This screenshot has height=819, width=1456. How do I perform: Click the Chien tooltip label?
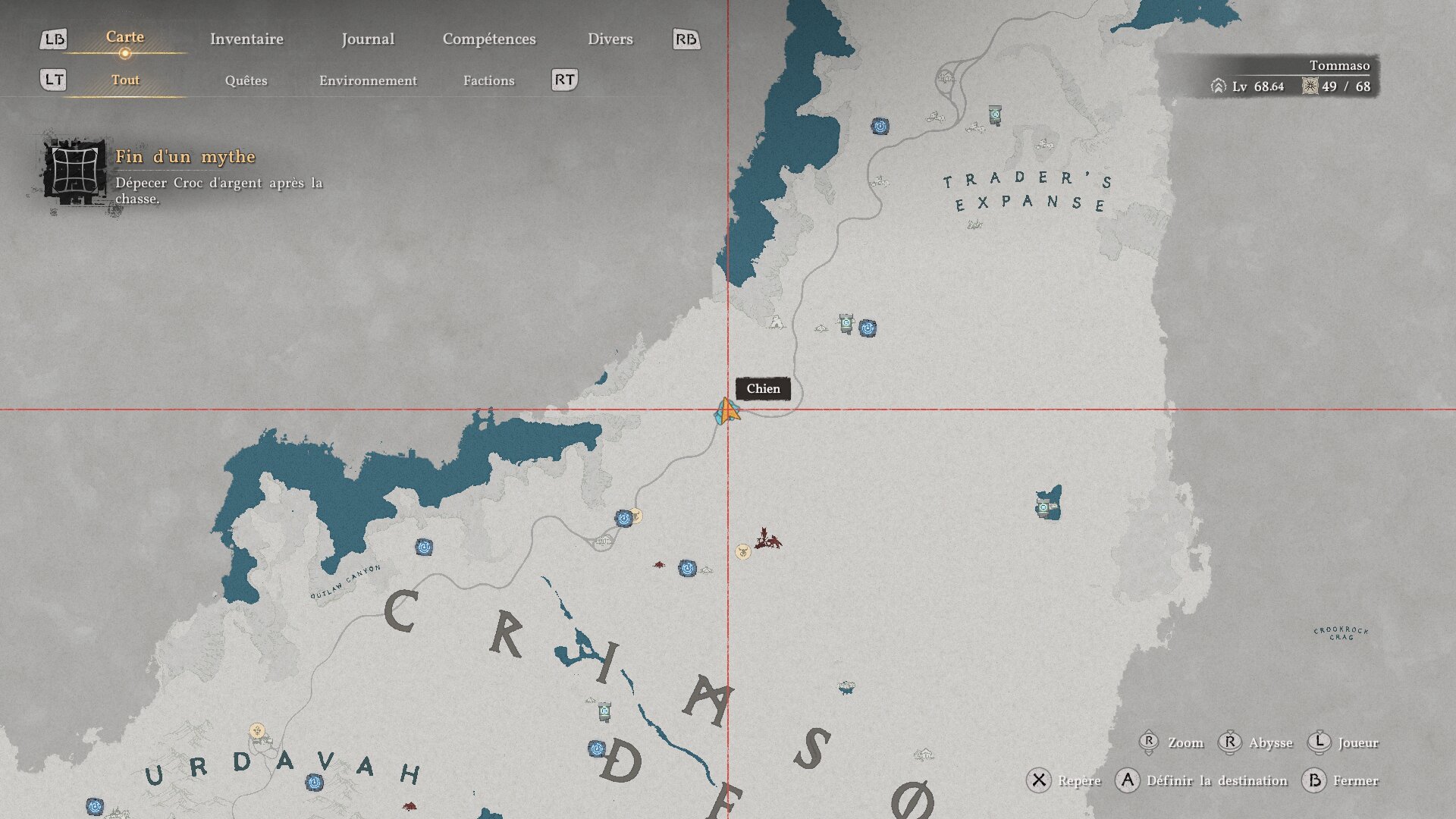tap(763, 389)
